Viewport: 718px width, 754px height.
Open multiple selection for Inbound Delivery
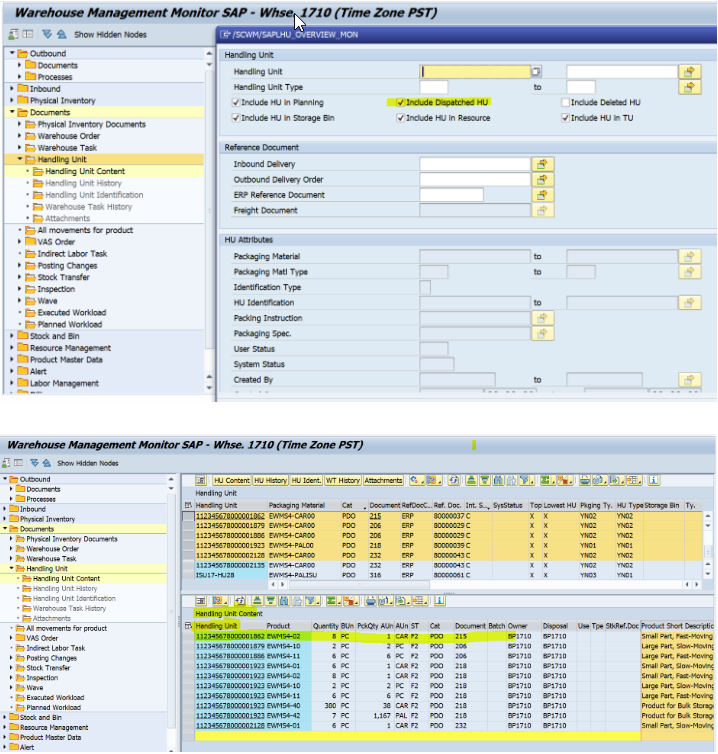542,164
